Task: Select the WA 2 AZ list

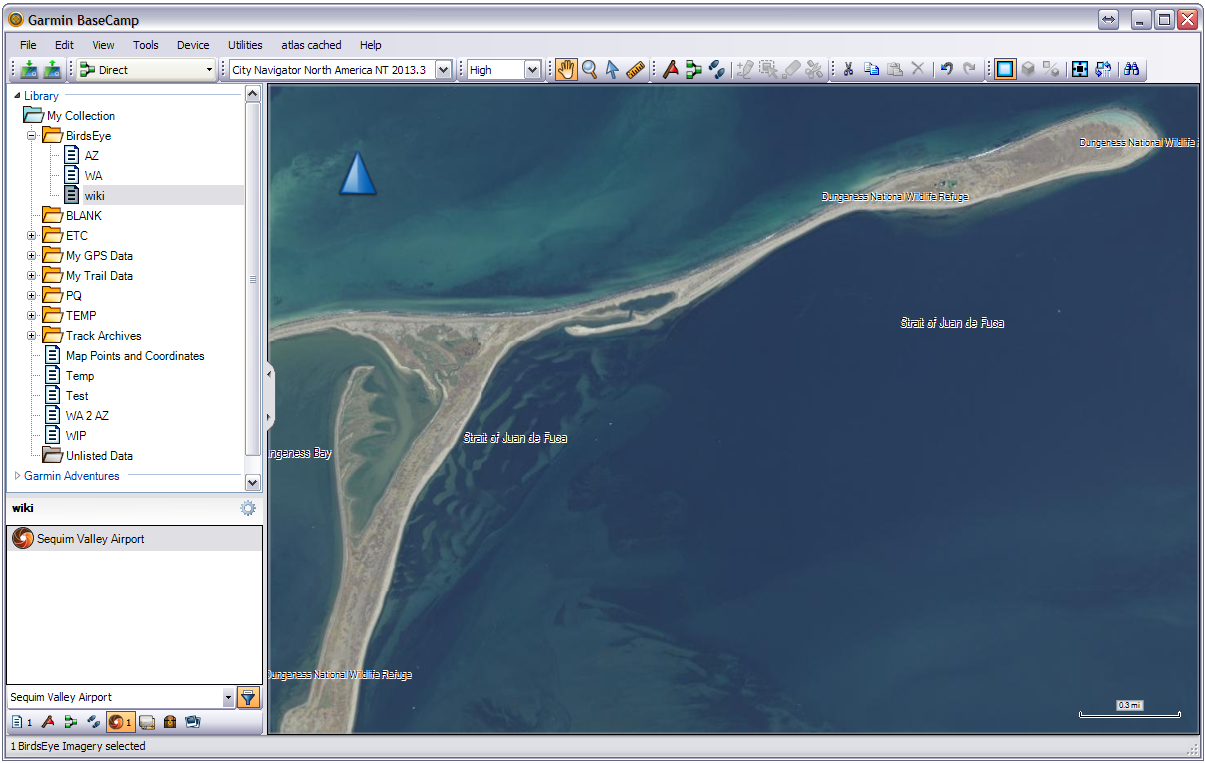Action: [x=87, y=416]
